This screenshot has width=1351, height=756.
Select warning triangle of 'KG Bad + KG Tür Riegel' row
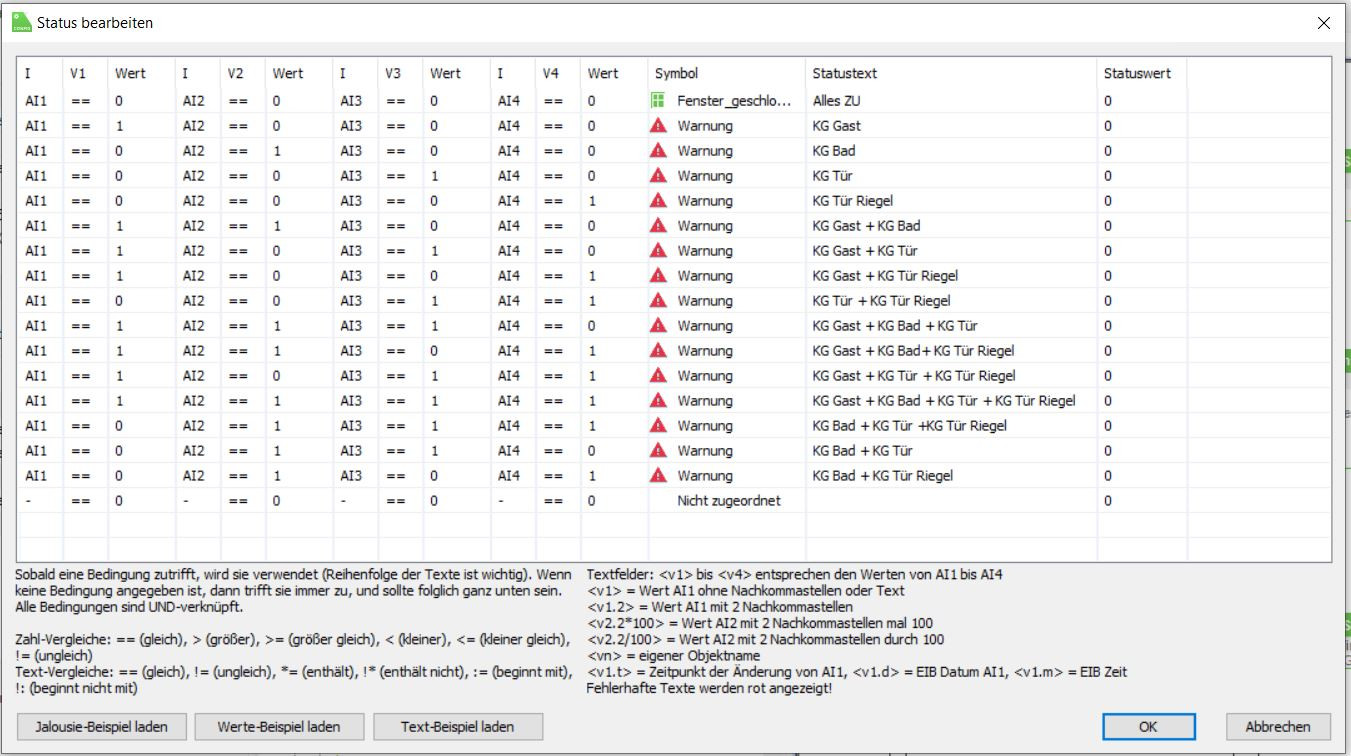[658, 476]
